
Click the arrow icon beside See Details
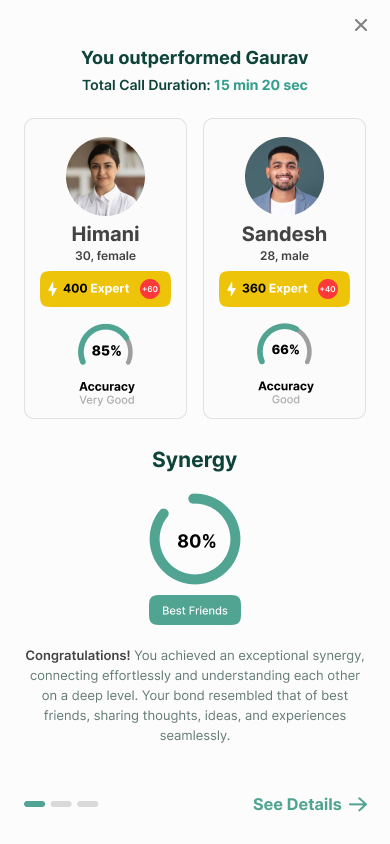click(358, 805)
